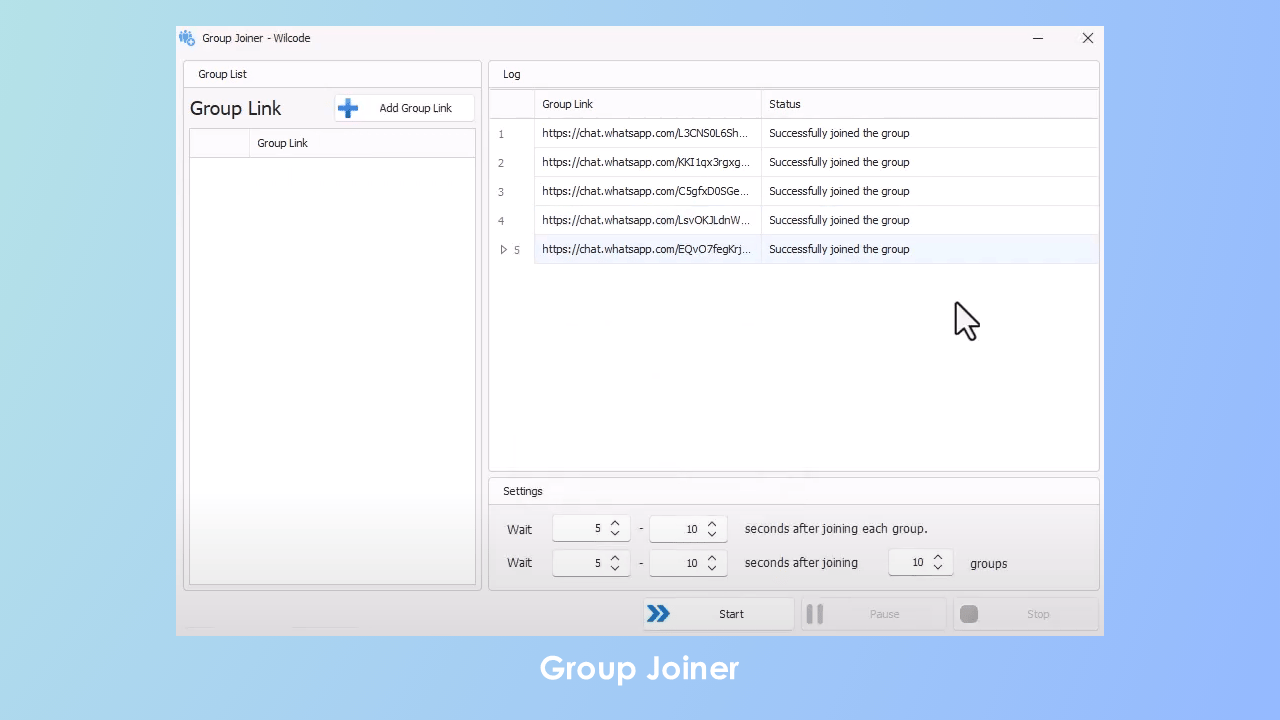Viewport: 1280px width, 720px height.
Task: Click the Group Link header in Group List
Action: (282, 143)
